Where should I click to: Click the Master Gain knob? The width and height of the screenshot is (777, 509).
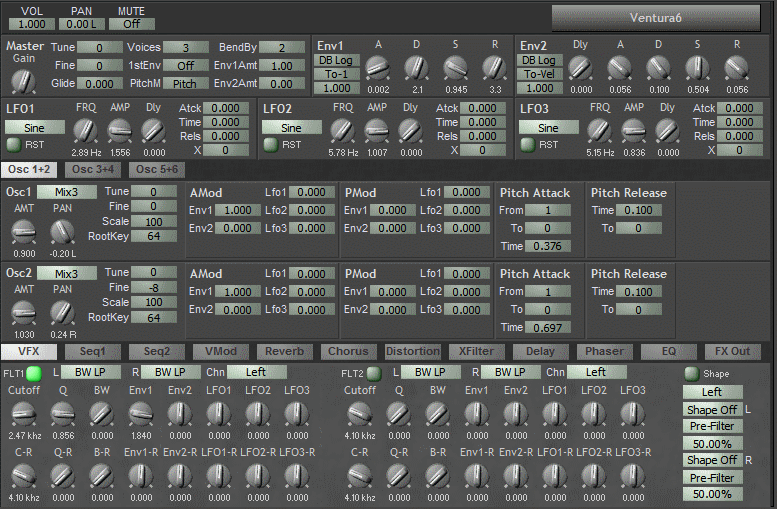[x=23, y=81]
